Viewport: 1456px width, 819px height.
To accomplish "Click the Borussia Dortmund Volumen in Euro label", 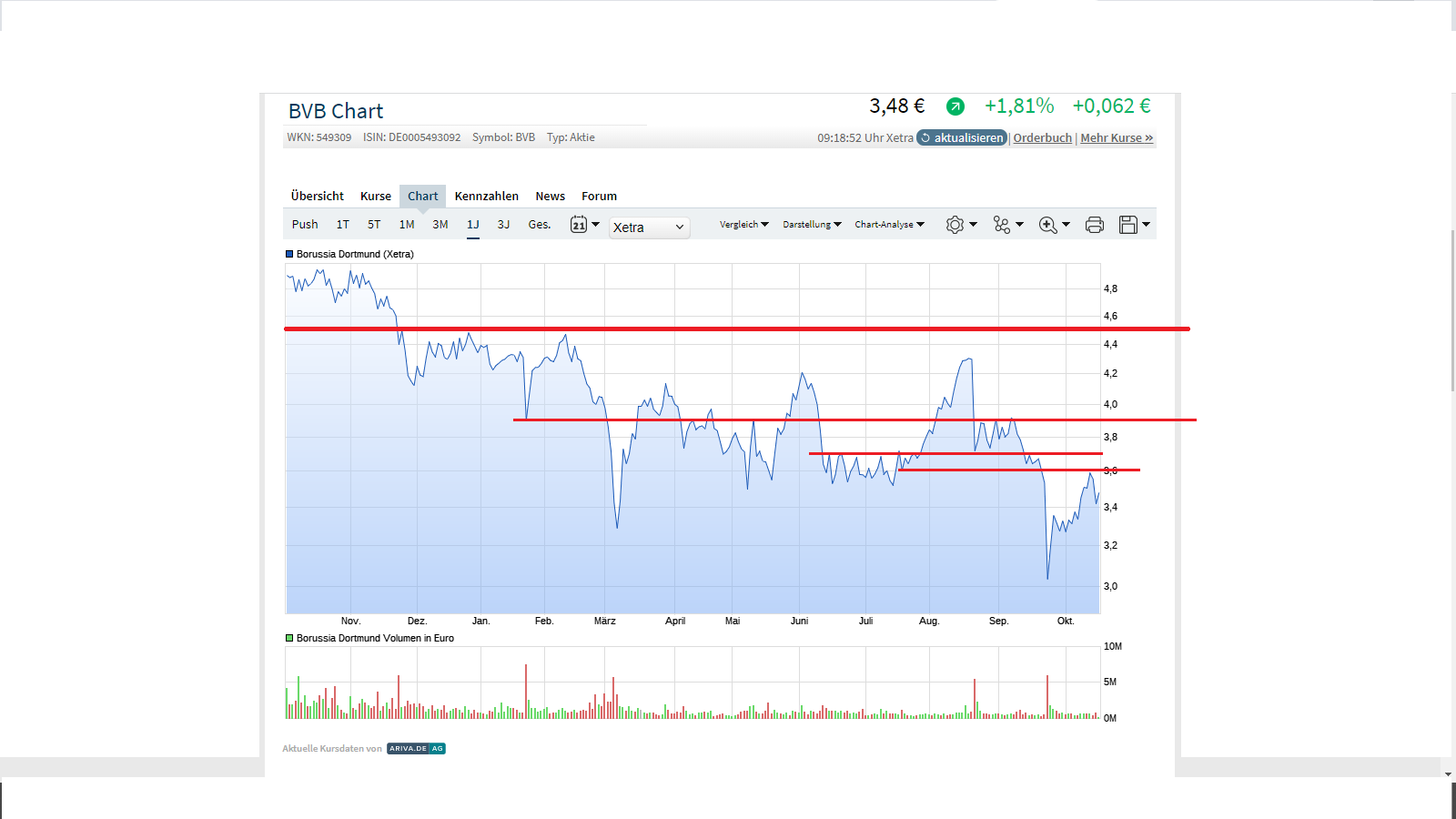I will pos(375,638).
